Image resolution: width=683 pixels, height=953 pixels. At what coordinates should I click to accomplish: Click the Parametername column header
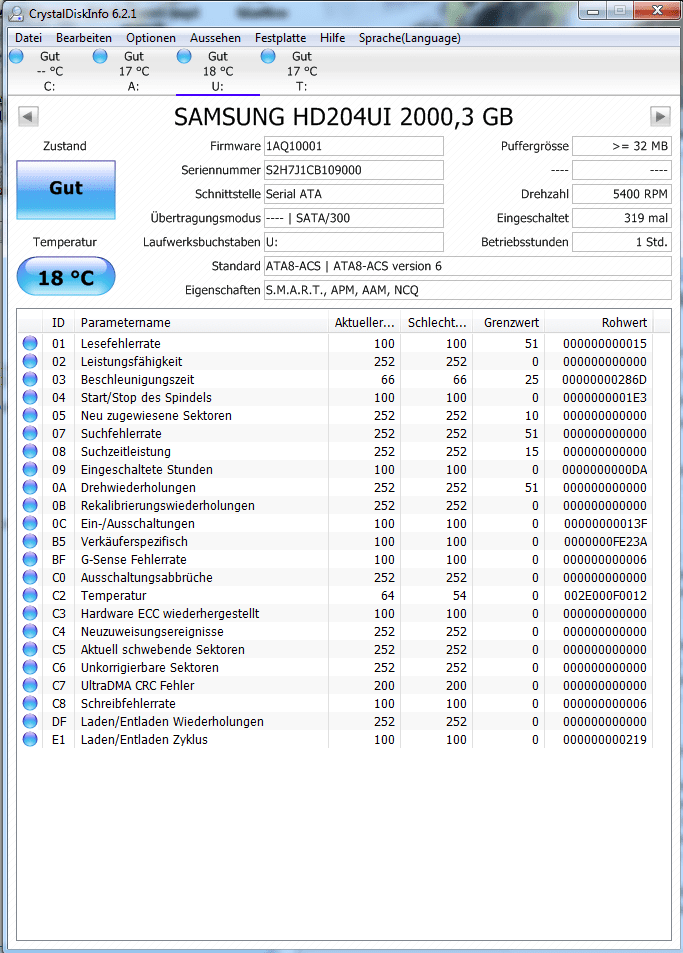(201, 323)
